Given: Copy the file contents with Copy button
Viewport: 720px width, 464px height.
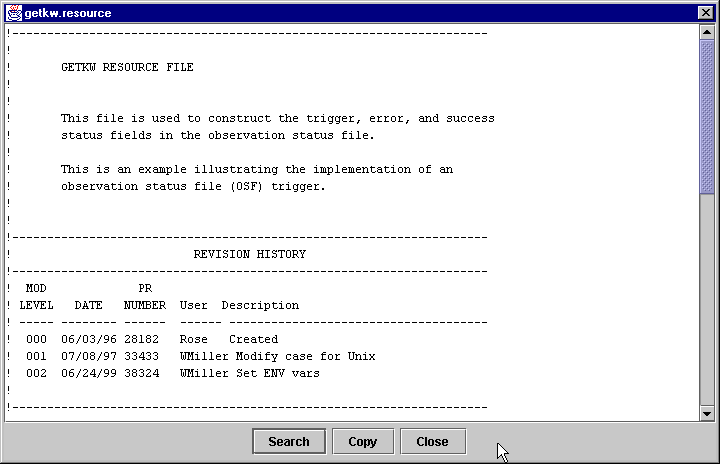Looking at the screenshot, I should [363, 441].
